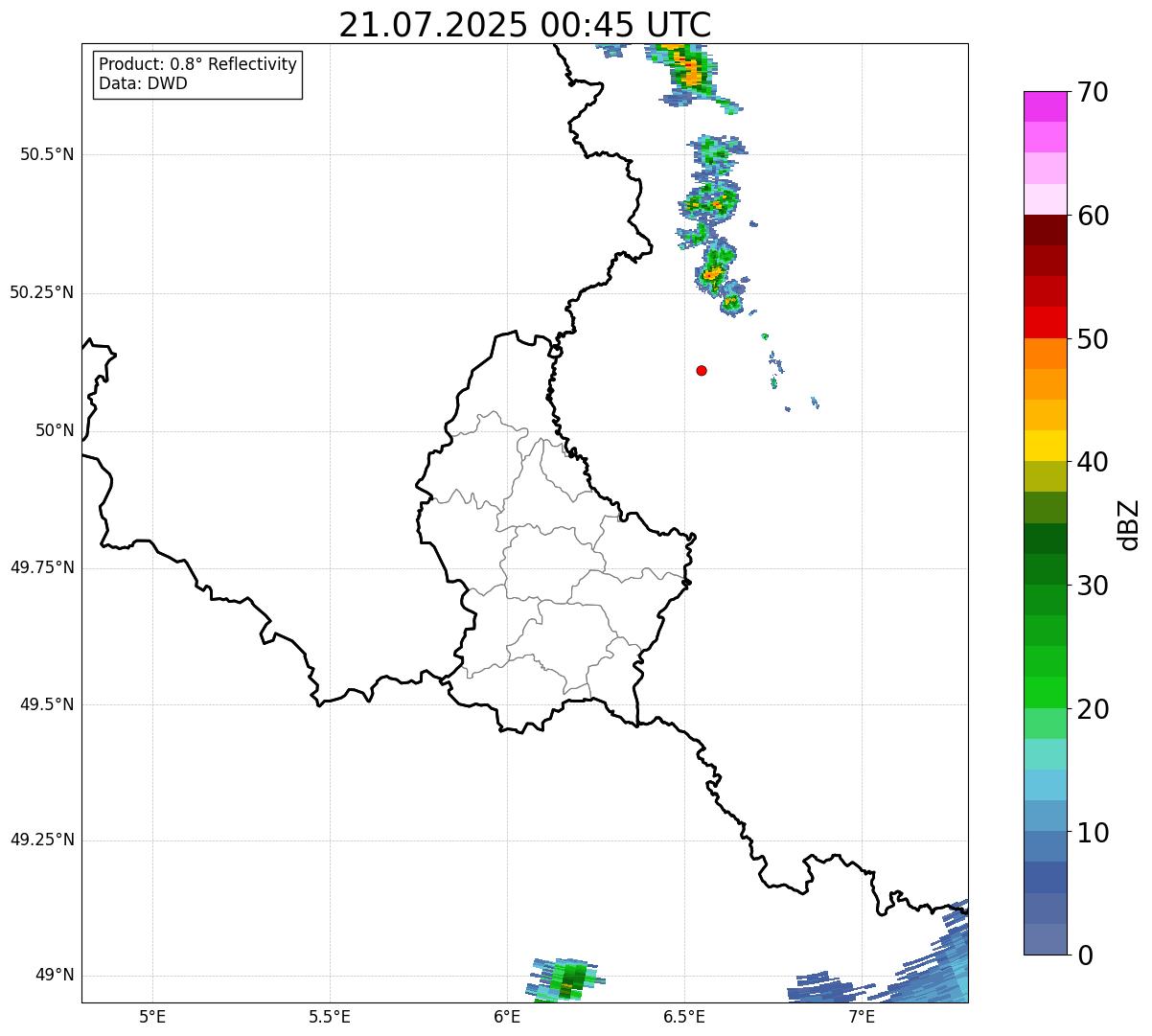The width and height of the screenshot is (1152, 1036).
Task: Click the 49.5°N latitude label
Action: 47,704
